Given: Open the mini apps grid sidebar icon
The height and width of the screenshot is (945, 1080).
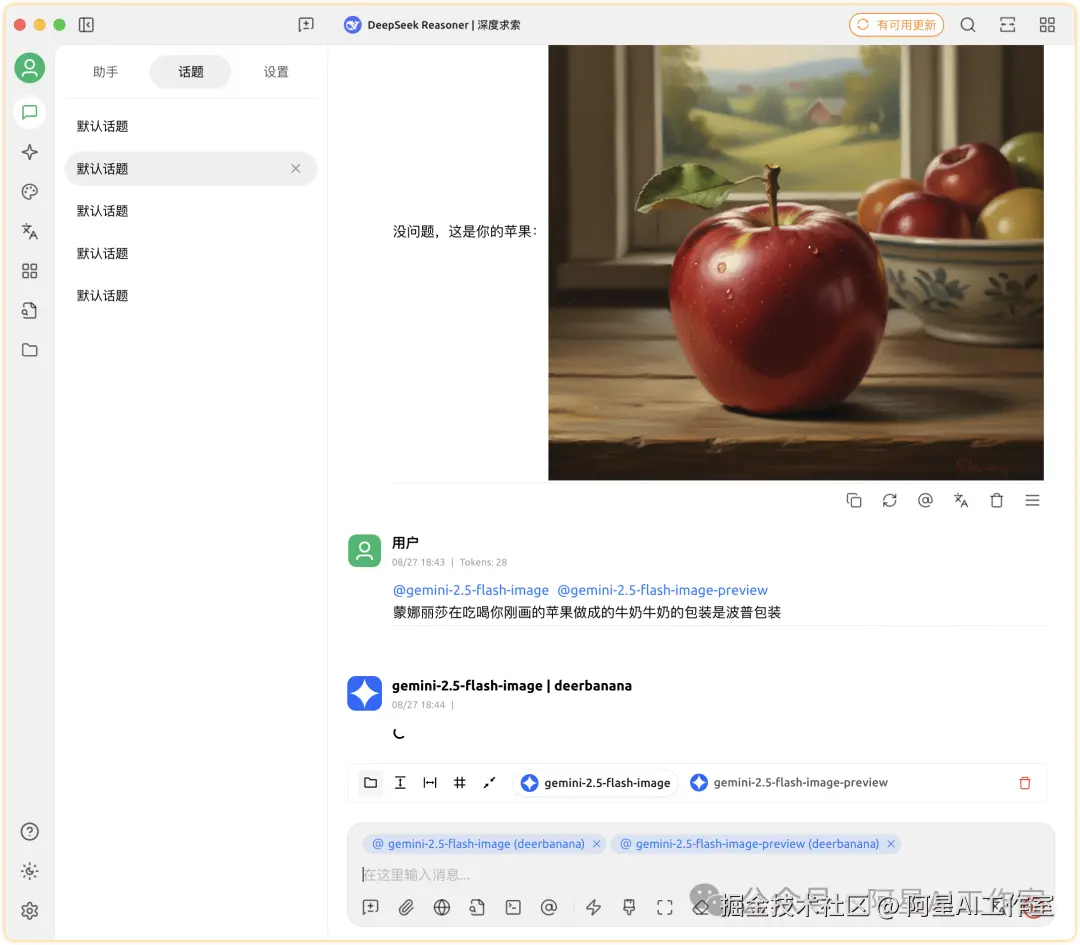Looking at the screenshot, I should tap(30, 271).
